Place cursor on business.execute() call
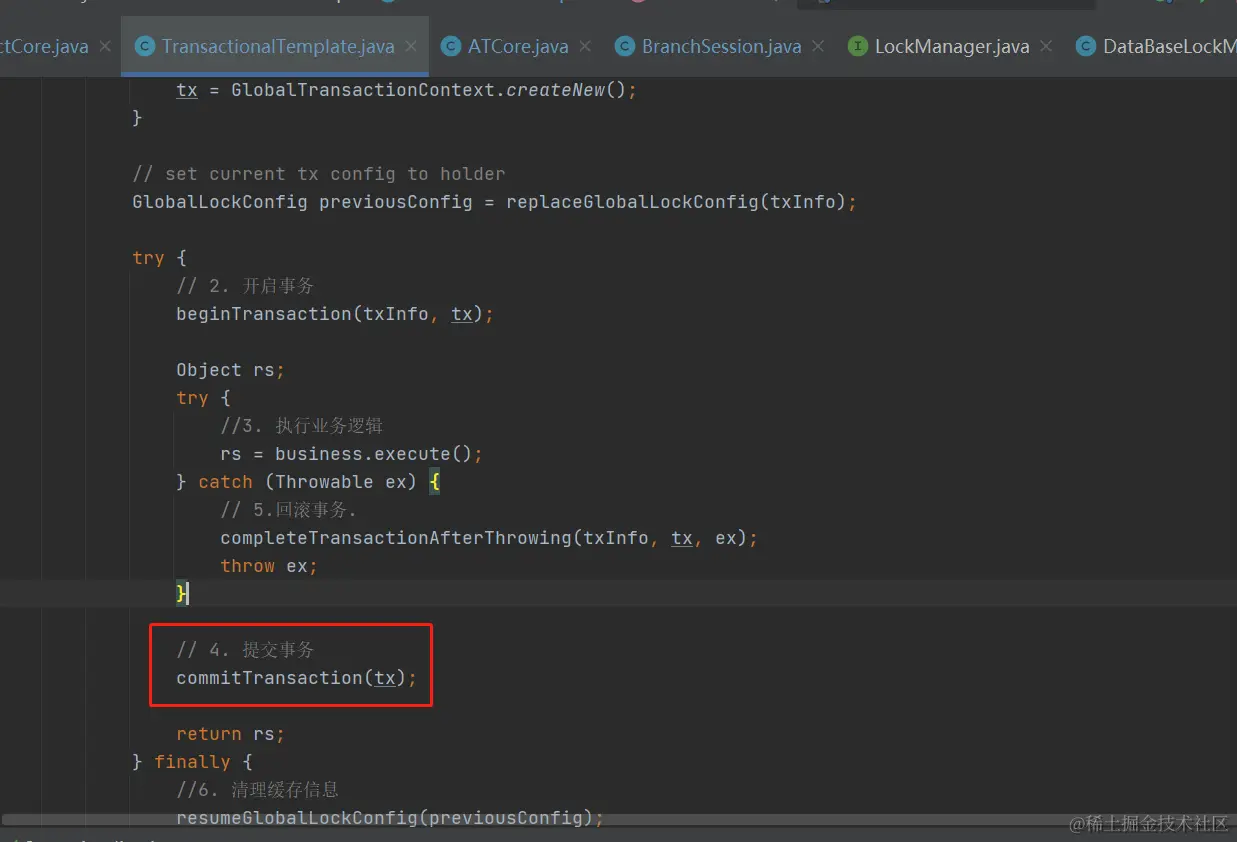Viewport: 1237px width, 842px height. tap(373, 454)
